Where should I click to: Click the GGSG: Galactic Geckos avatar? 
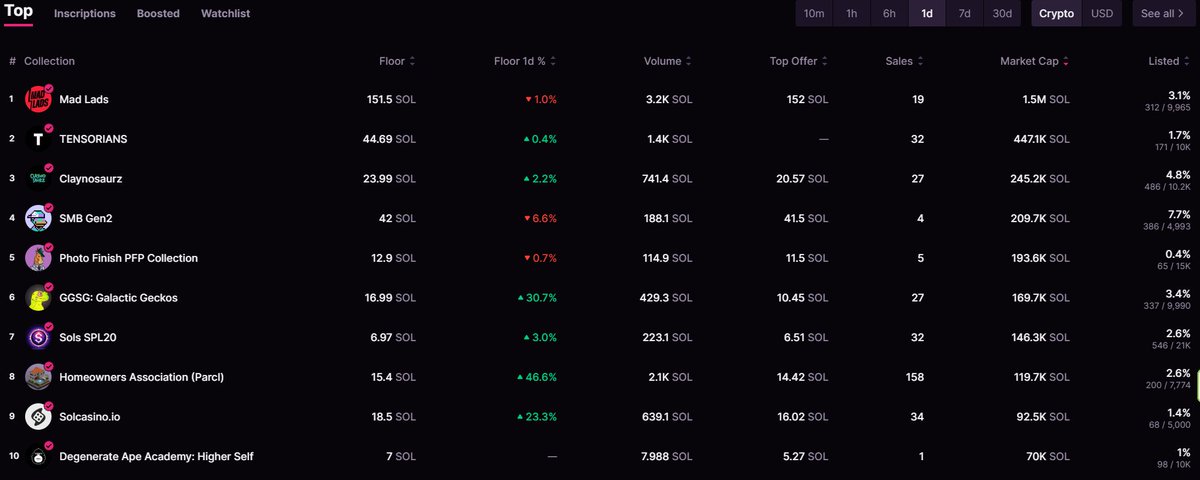(38, 298)
